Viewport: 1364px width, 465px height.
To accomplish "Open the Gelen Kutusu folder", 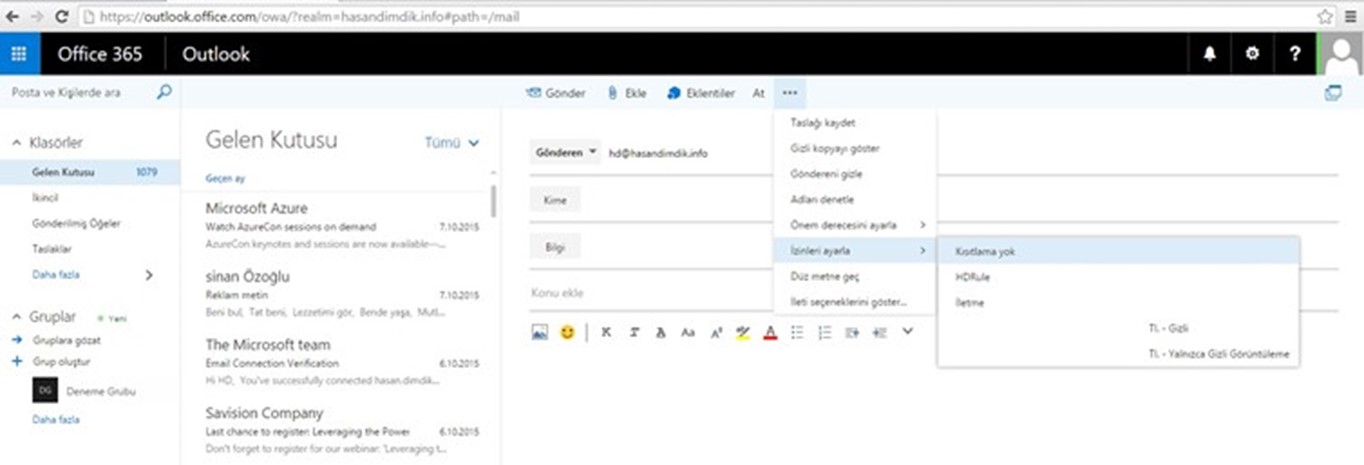I will point(90,172).
